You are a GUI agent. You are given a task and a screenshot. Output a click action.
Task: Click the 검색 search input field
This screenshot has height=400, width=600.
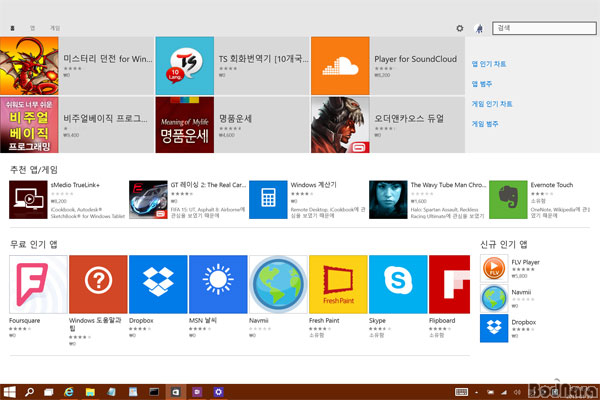[544, 28]
